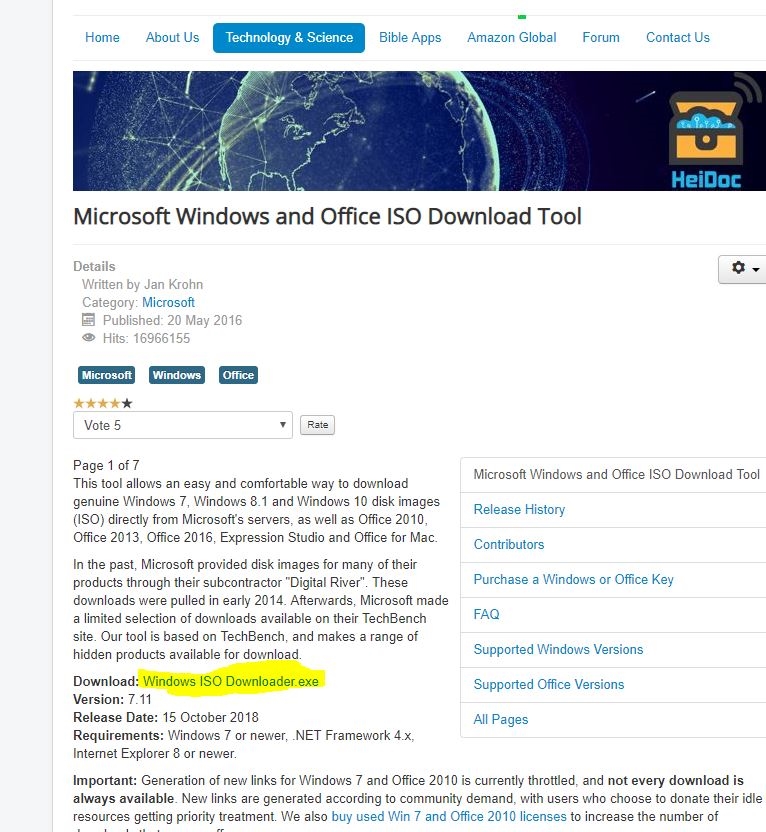
Task: Click the 'Written by Jan Krohn' text
Action: pyautogui.click(x=142, y=284)
